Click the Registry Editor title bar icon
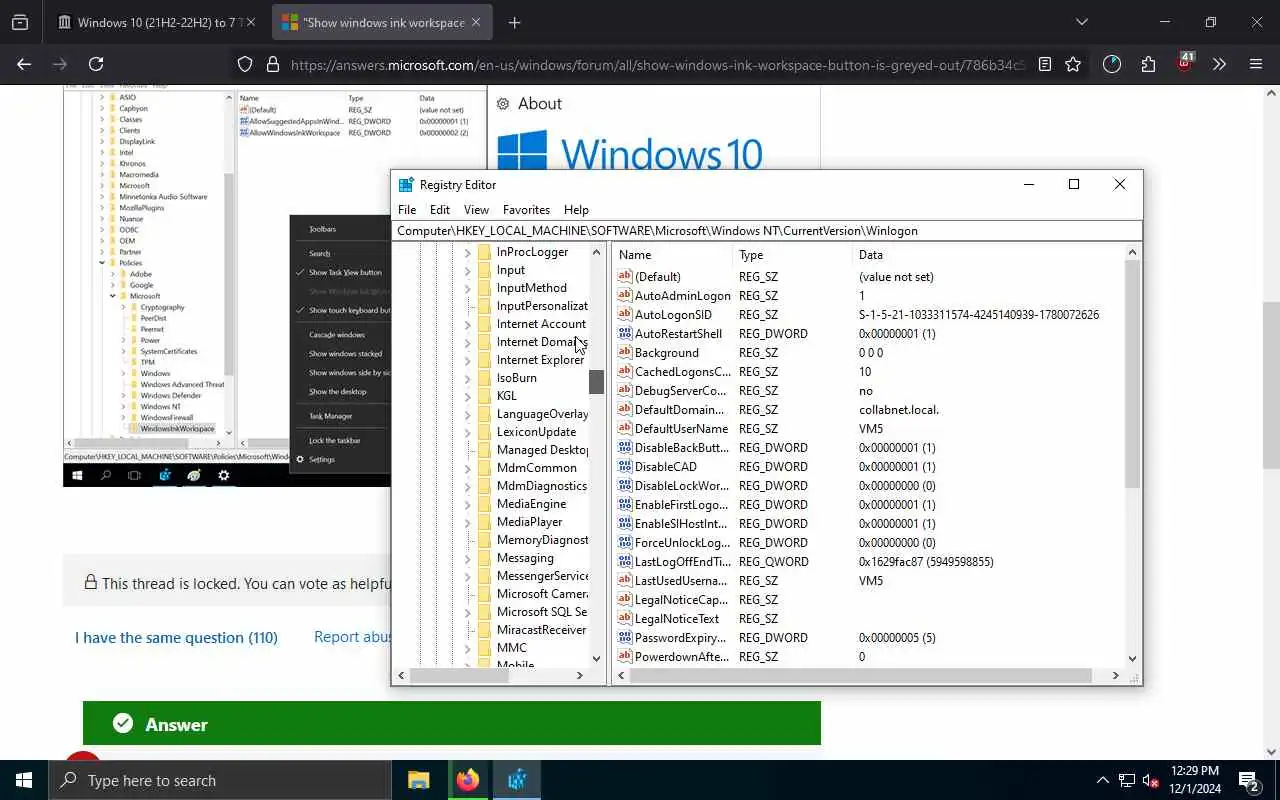The image size is (1280, 800). 406,185
